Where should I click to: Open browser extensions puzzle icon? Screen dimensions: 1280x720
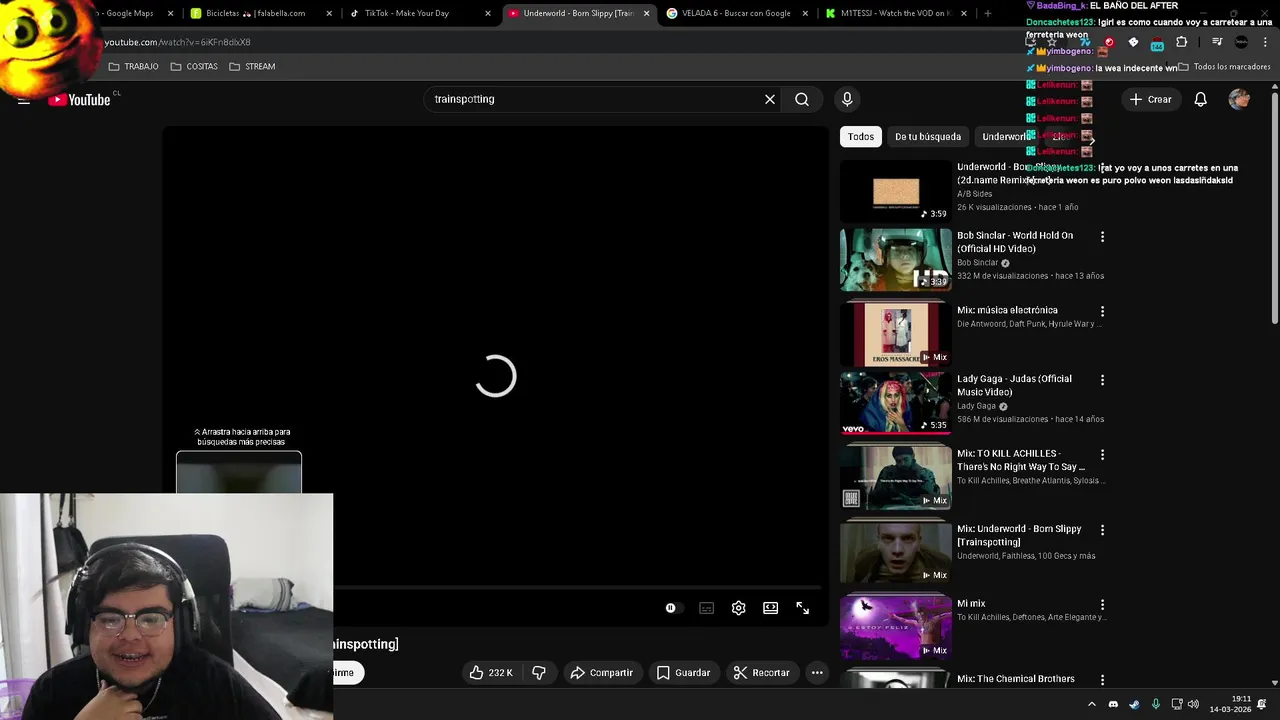tap(1181, 42)
